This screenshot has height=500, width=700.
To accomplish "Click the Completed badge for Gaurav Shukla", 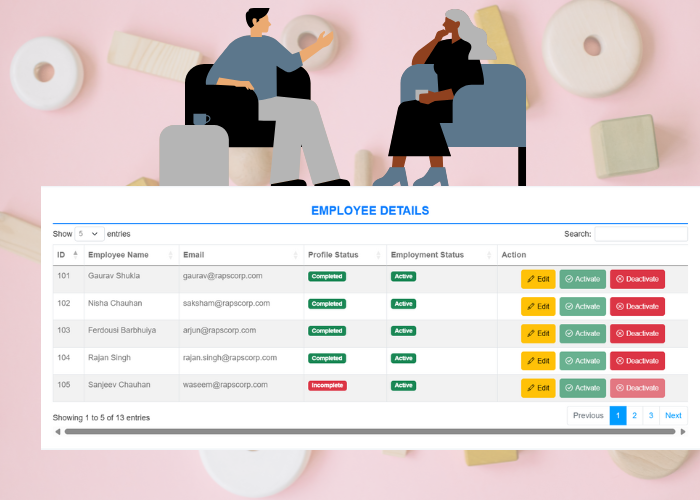I will coord(327,276).
